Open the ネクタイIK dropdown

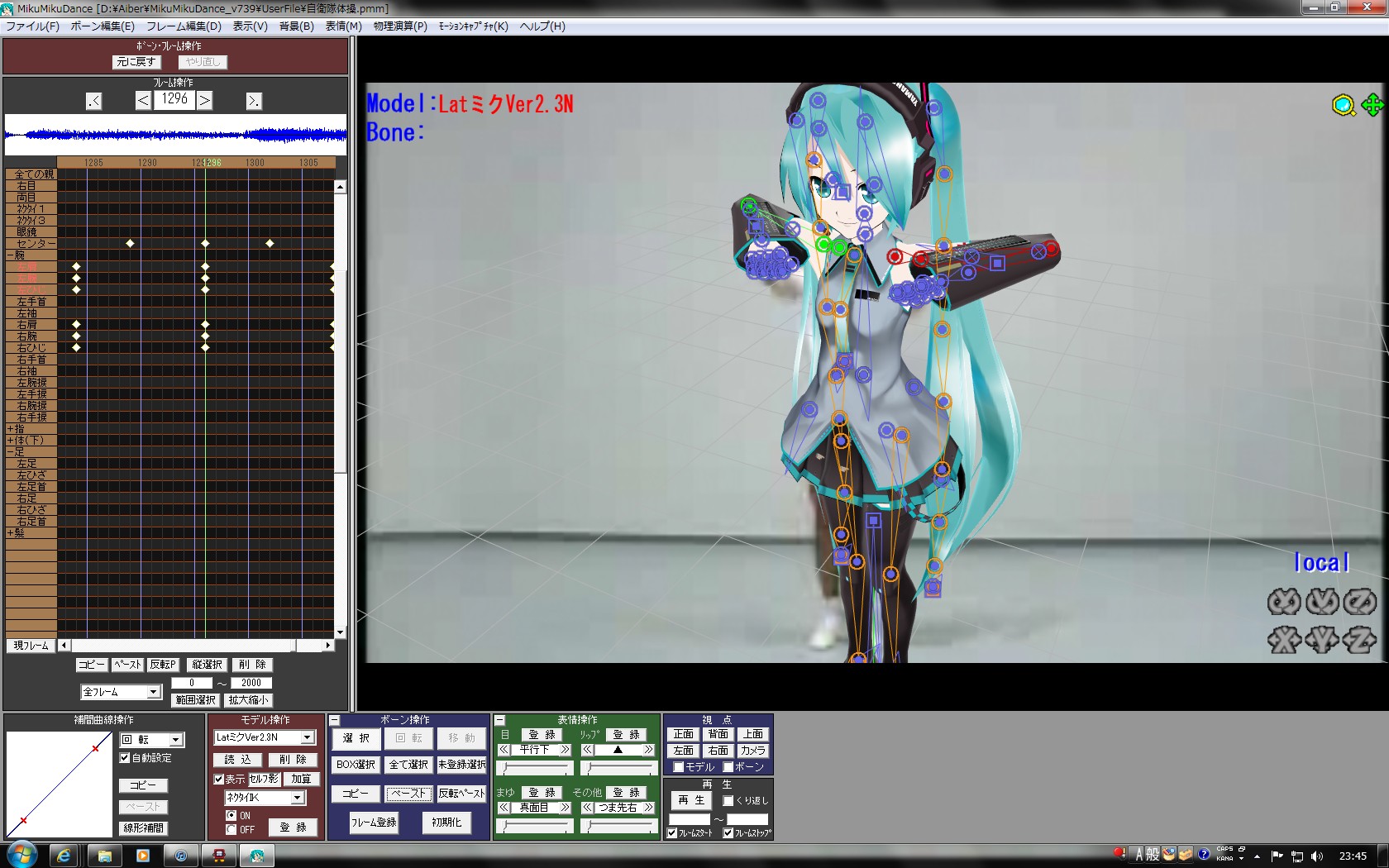tap(297, 798)
